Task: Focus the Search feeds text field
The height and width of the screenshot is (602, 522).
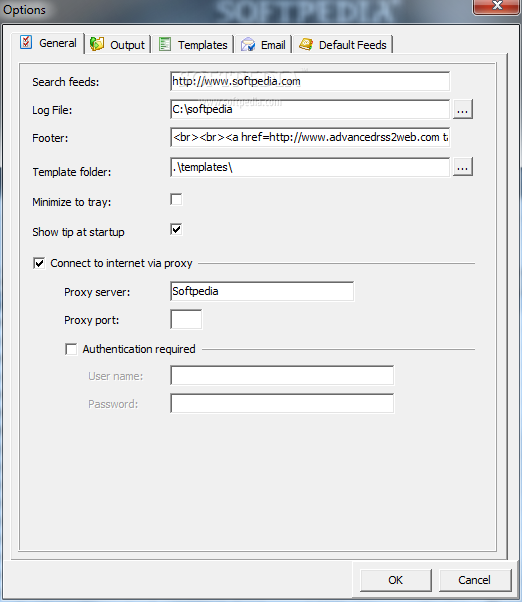Action: pos(310,81)
